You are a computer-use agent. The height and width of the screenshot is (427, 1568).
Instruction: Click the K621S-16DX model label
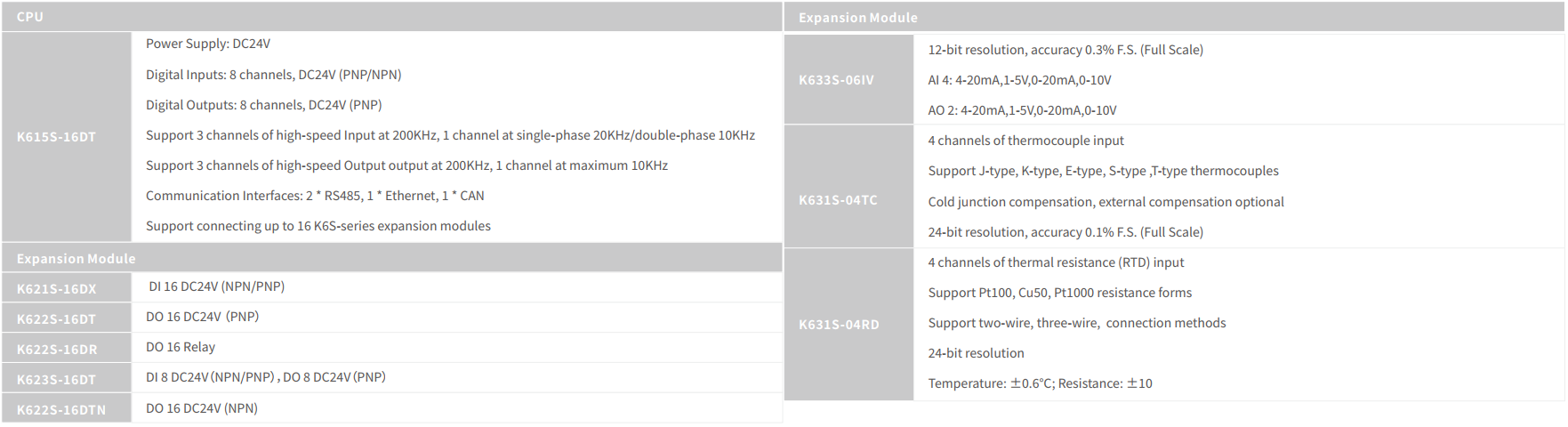pyautogui.click(x=57, y=289)
